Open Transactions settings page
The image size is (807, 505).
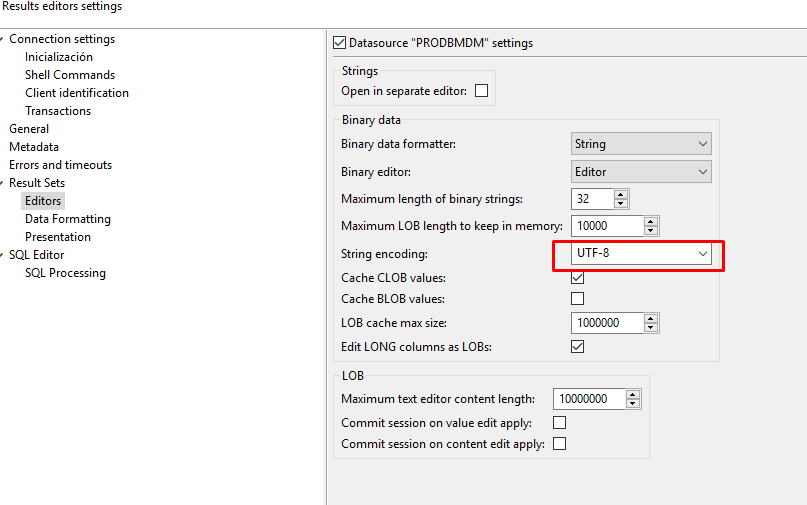[x=58, y=111]
